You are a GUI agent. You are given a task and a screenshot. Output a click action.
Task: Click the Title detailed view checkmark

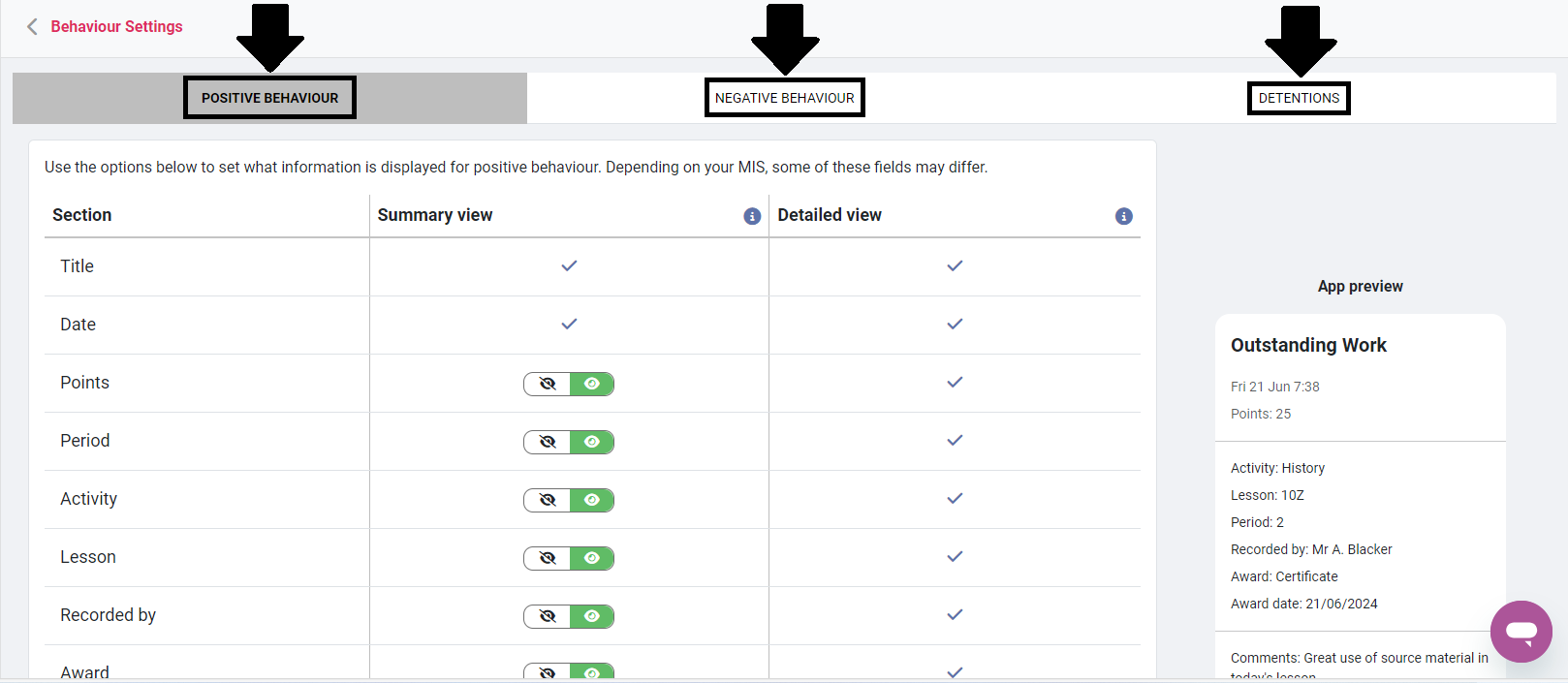click(955, 265)
